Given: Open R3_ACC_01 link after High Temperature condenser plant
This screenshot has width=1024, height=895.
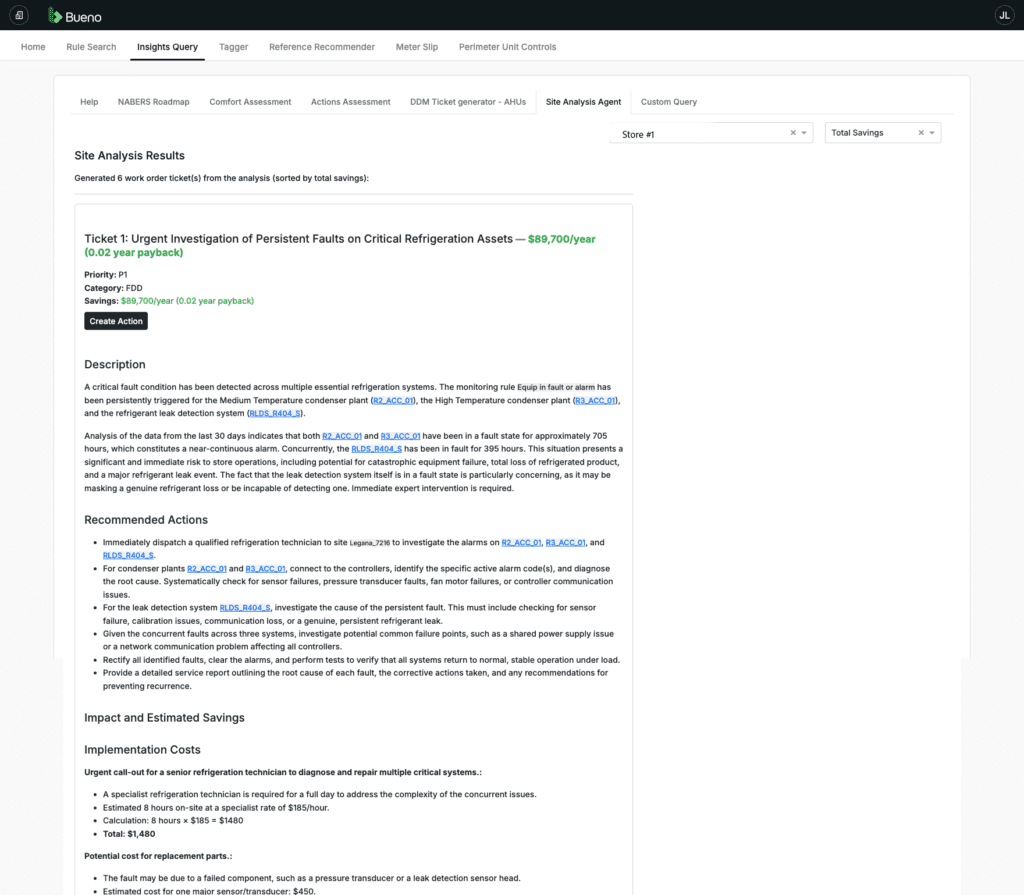Looking at the screenshot, I should pyautogui.click(x=595, y=400).
